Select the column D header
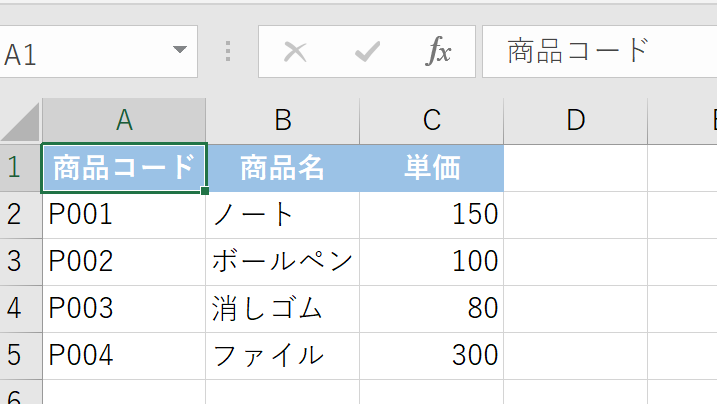The height and width of the screenshot is (404, 717). (576, 121)
